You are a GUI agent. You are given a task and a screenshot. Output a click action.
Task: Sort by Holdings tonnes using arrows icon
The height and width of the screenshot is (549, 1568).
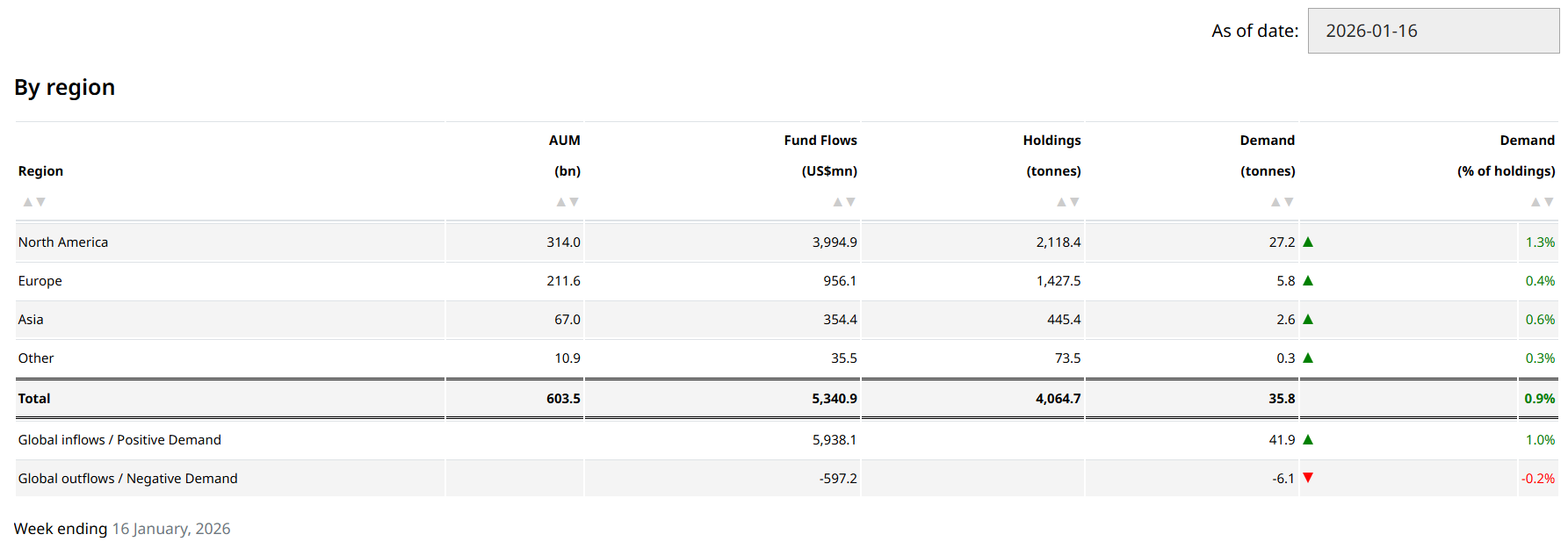click(x=1067, y=202)
